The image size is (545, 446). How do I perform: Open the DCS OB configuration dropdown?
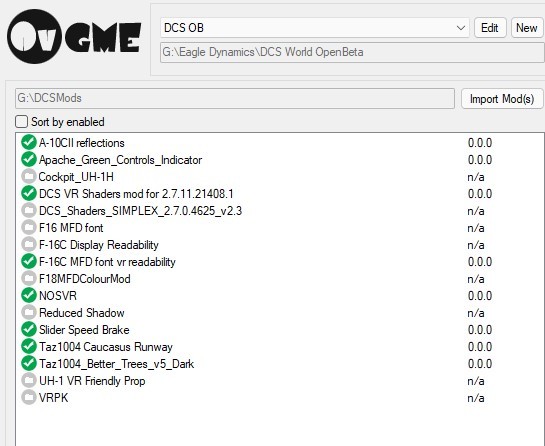315,28
